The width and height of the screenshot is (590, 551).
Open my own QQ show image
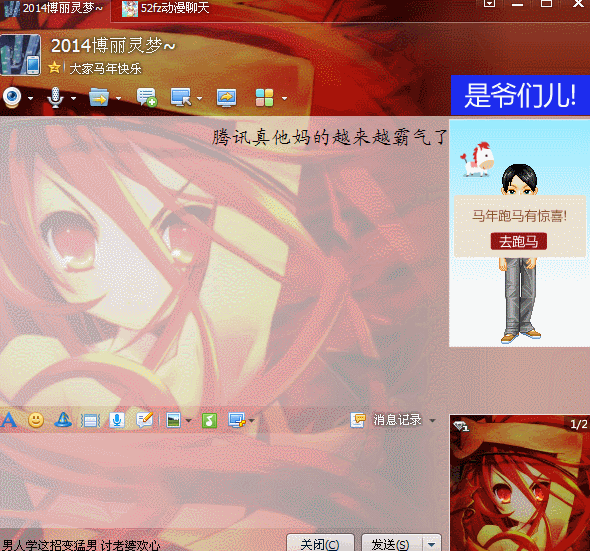point(520,483)
